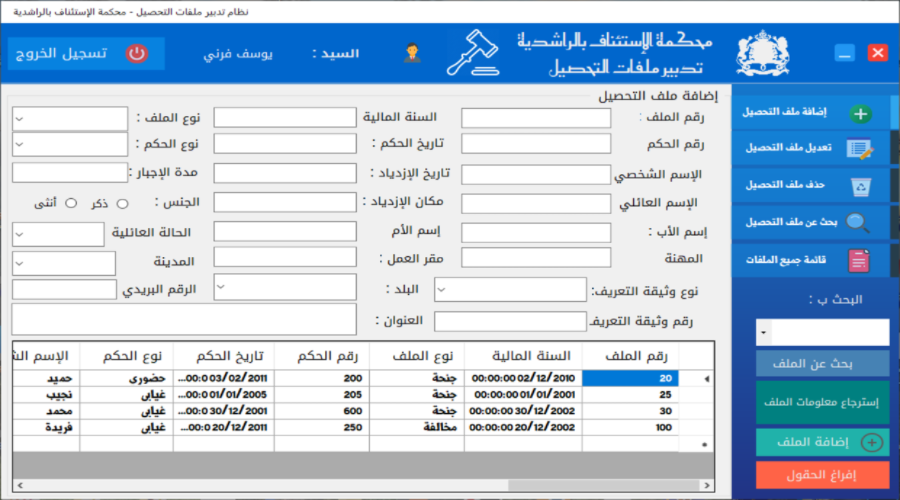Viewport: 900px width, 500px height.
Task: Click the إسترجاع معلومات الملف button
Action: (822, 403)
